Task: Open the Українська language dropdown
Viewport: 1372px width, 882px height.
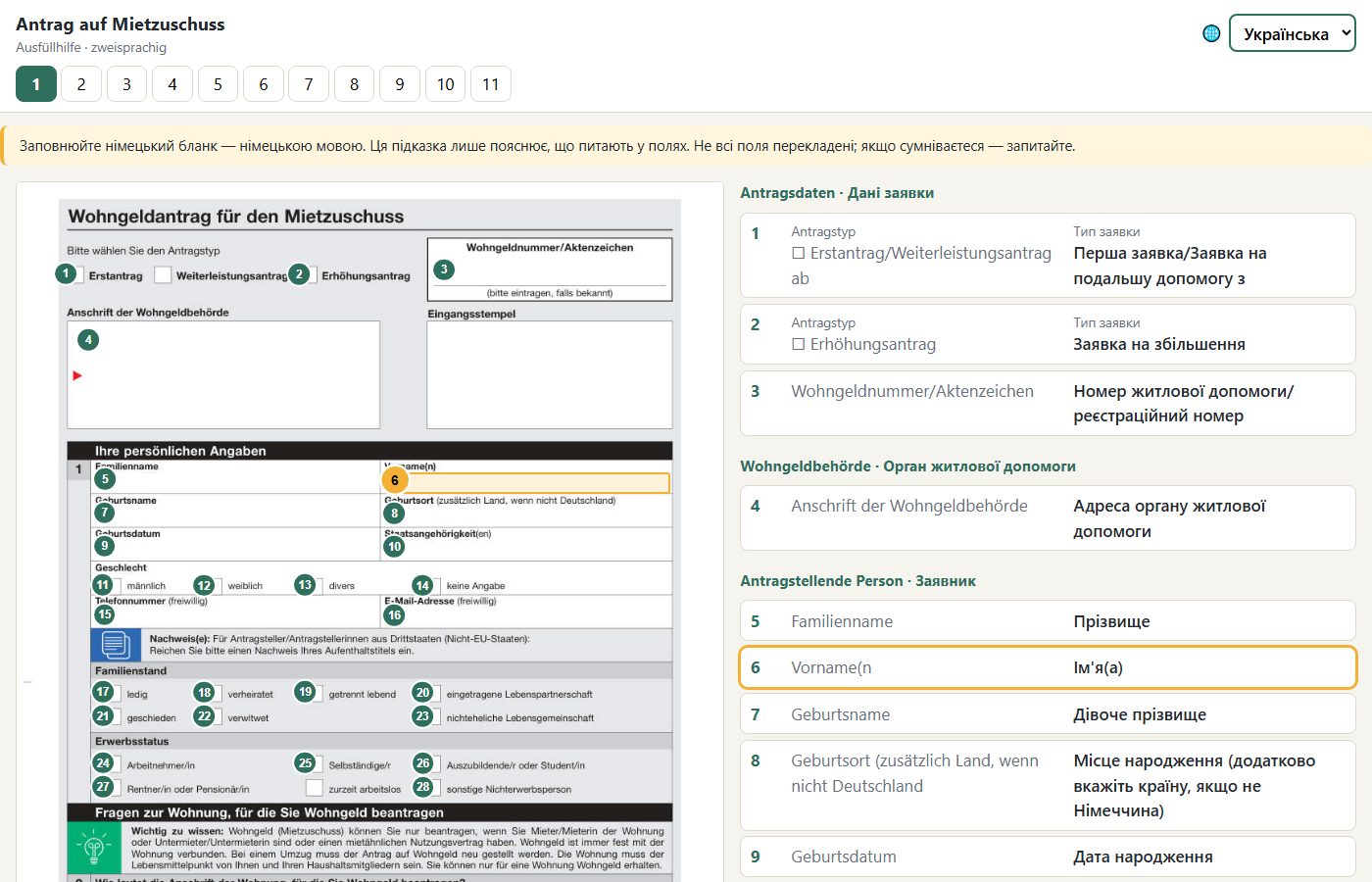Action: [1292, 33]
